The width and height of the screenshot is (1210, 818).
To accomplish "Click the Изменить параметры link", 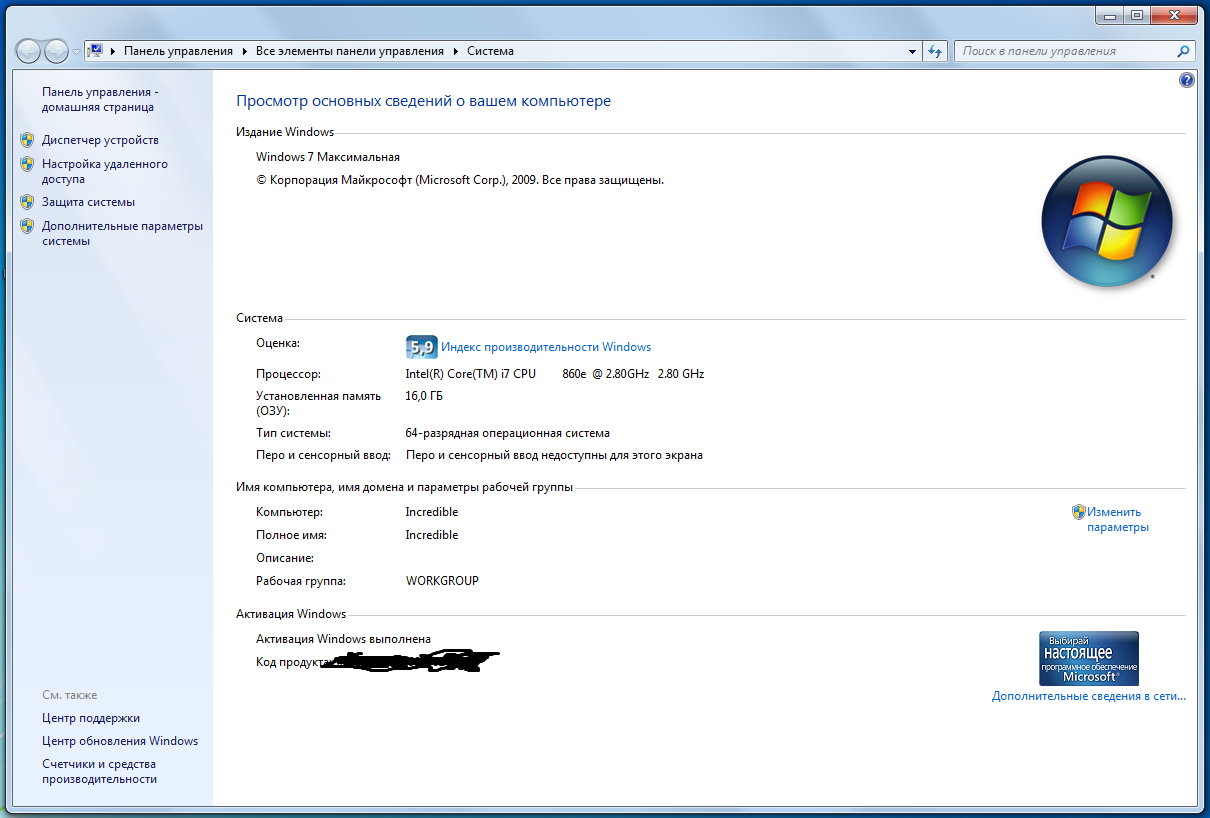I will pos(1117,519).
